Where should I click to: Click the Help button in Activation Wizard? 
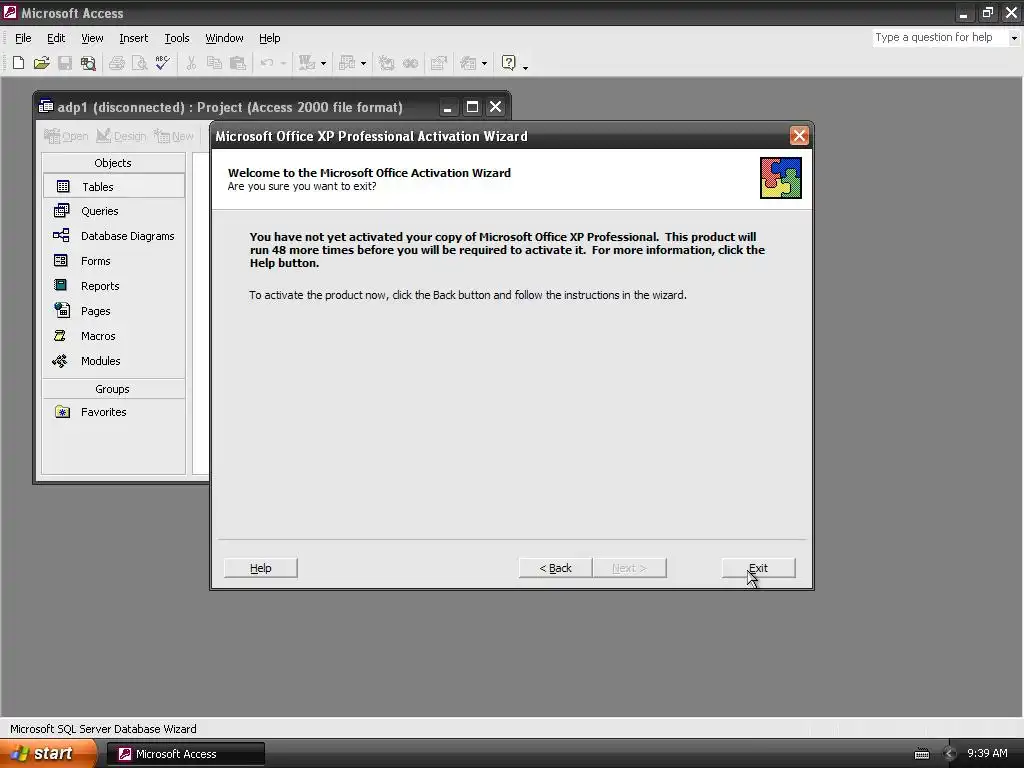[261, 568]
